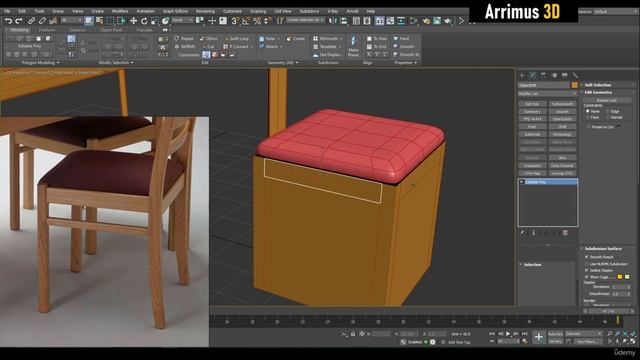Activate the Select Object tool
Image resolution: width=640 pixels, height=360 pixels.
89,20
